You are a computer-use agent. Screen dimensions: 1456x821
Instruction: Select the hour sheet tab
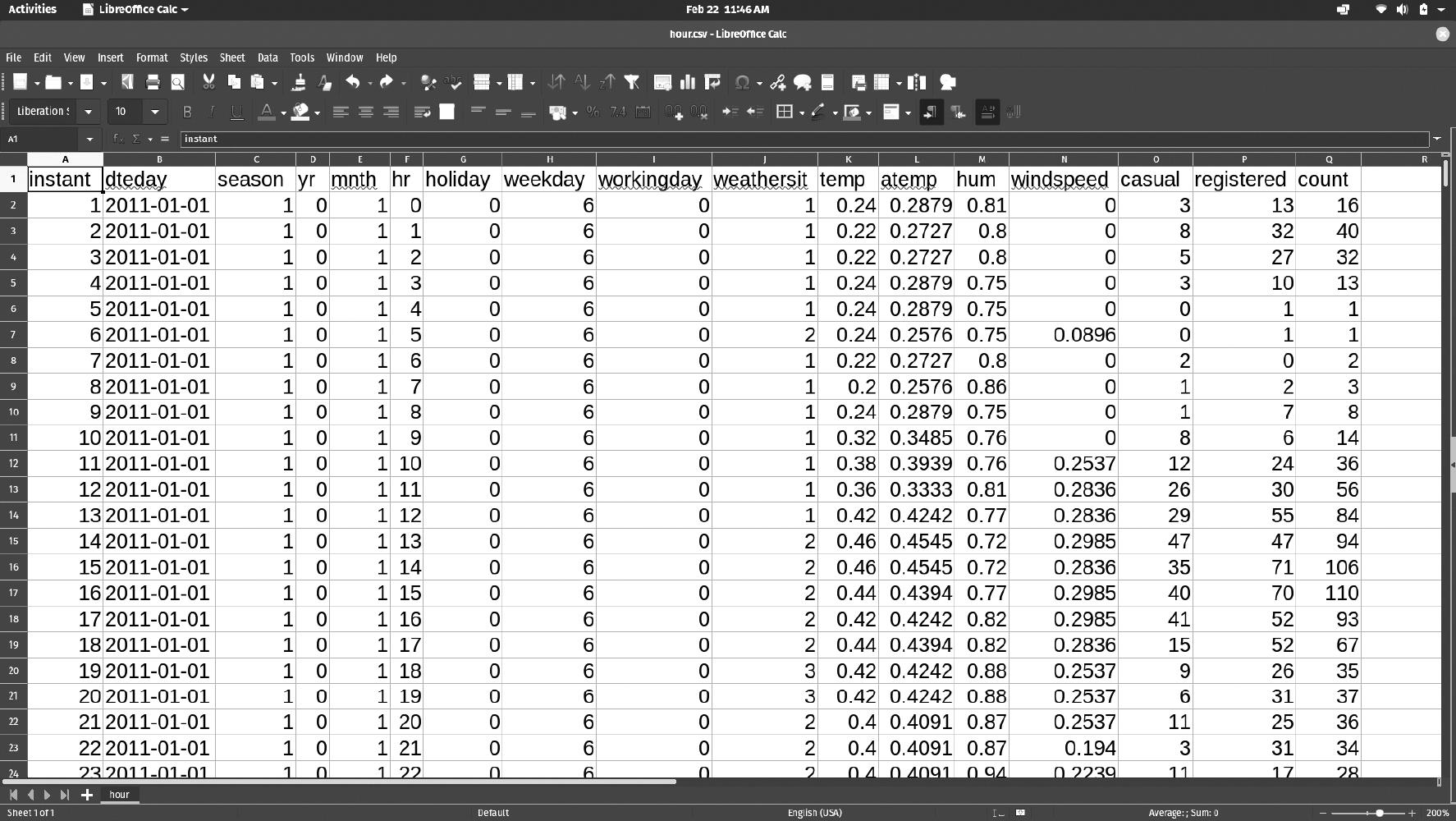[120, 795]
